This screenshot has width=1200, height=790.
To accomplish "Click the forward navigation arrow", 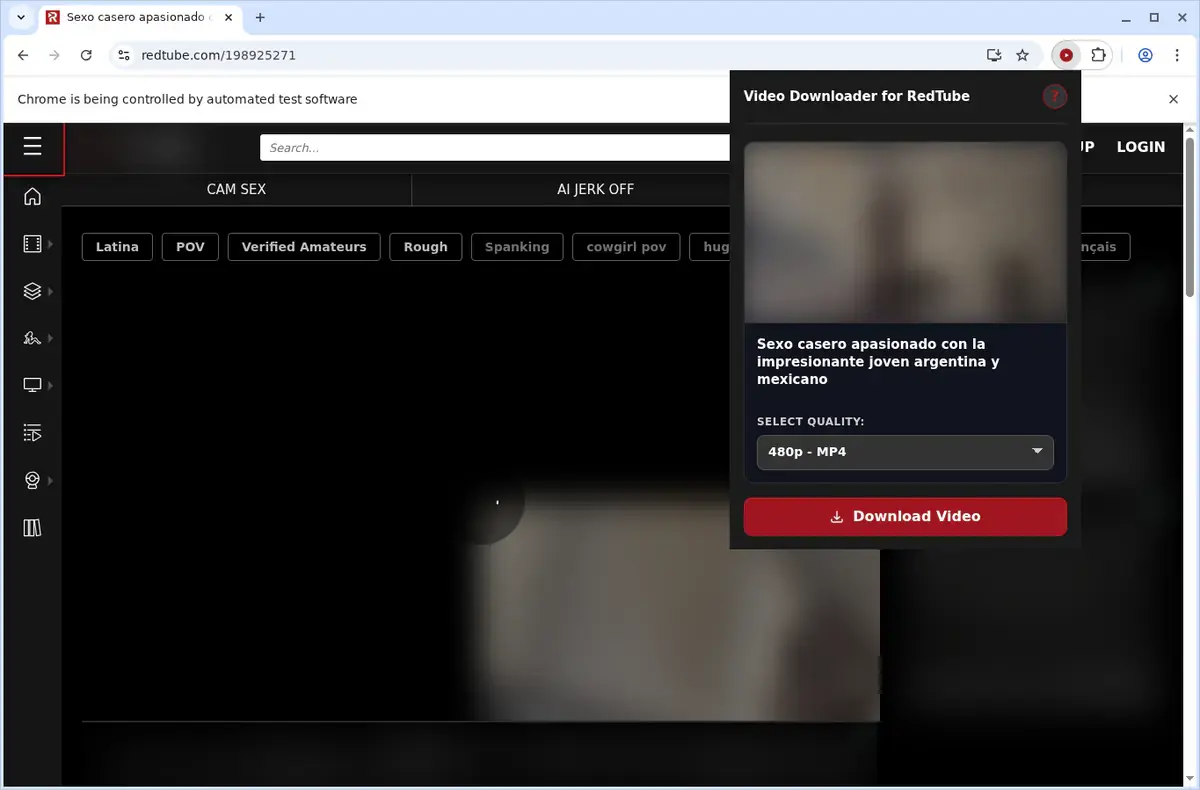I will click(x=55, y=55).
